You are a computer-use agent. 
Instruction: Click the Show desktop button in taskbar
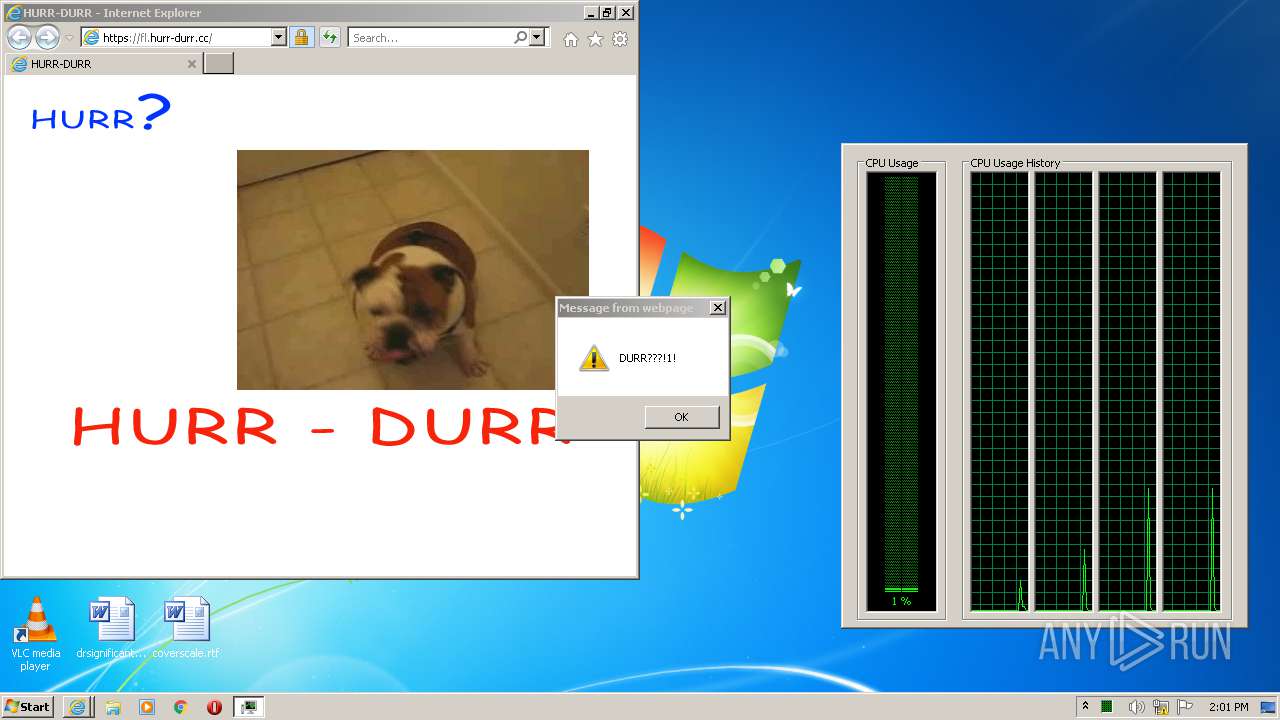(1269, 706)
